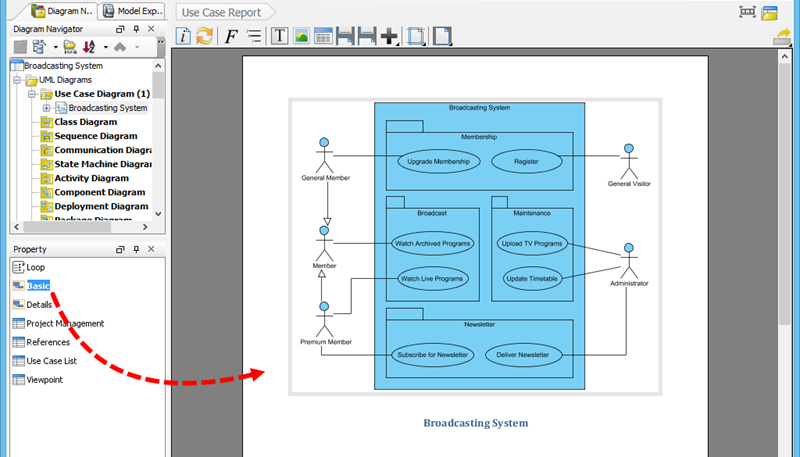
Task: Open dropdown arrow next to hierarchy icon
Action: click(55, 47)
